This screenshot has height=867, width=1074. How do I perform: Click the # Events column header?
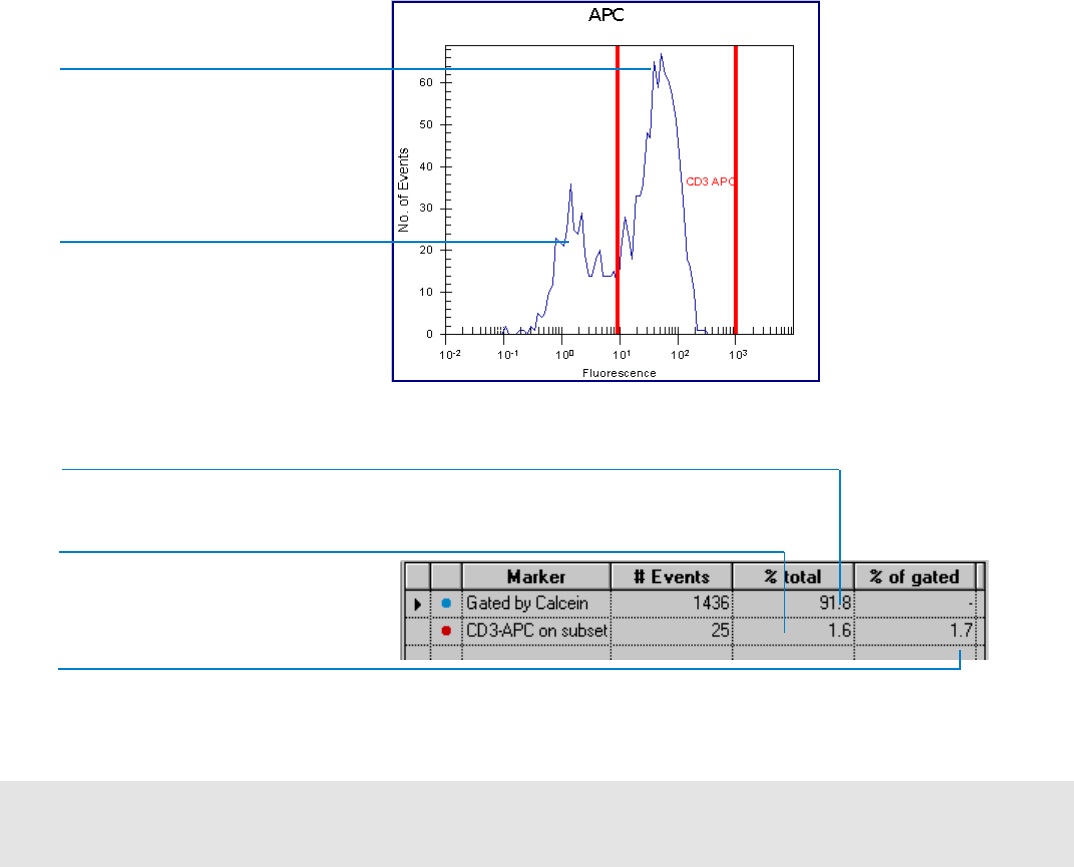[671, 577]
